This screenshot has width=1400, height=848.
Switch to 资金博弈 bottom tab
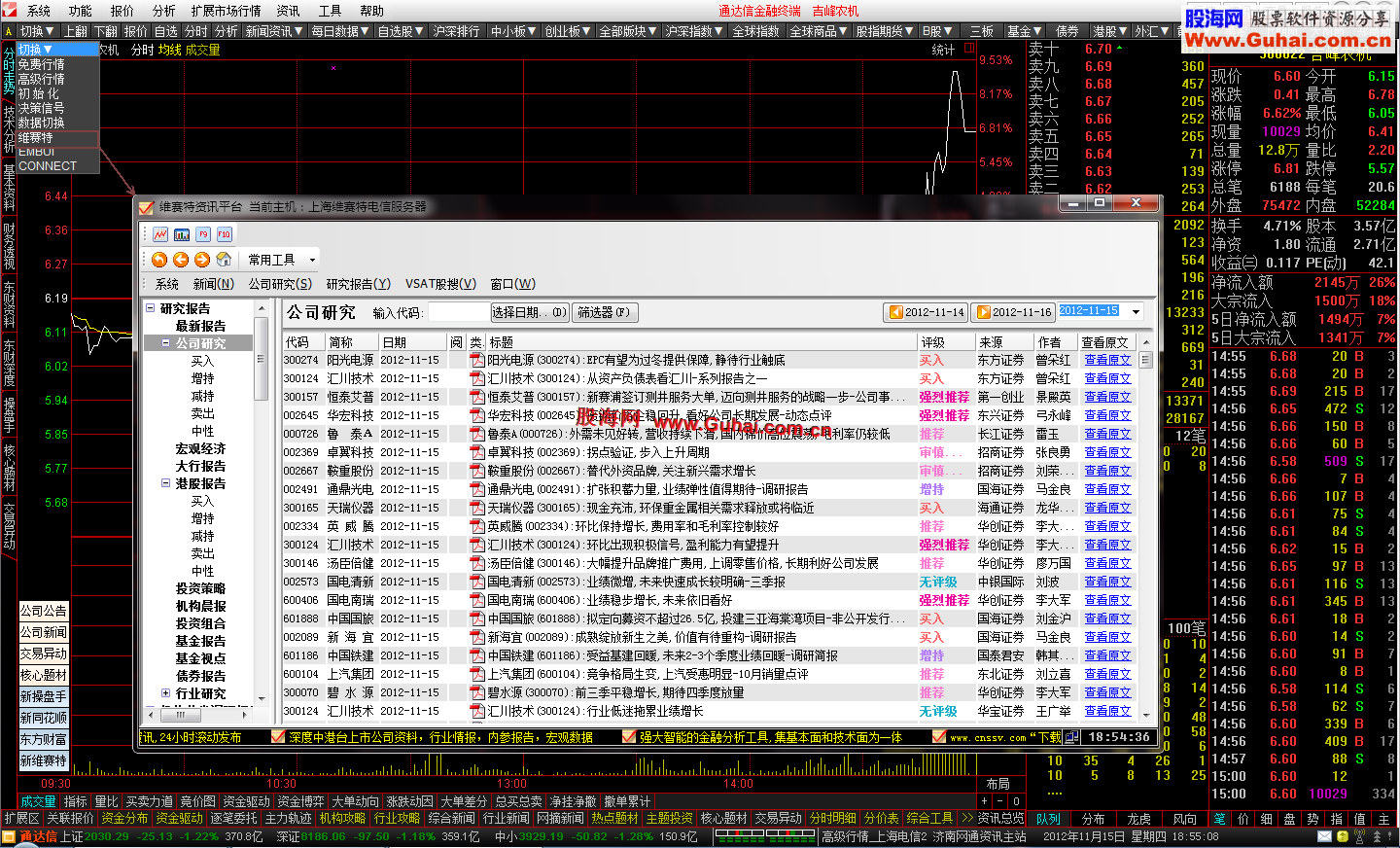pyautogui.click(x=300, y=801)
